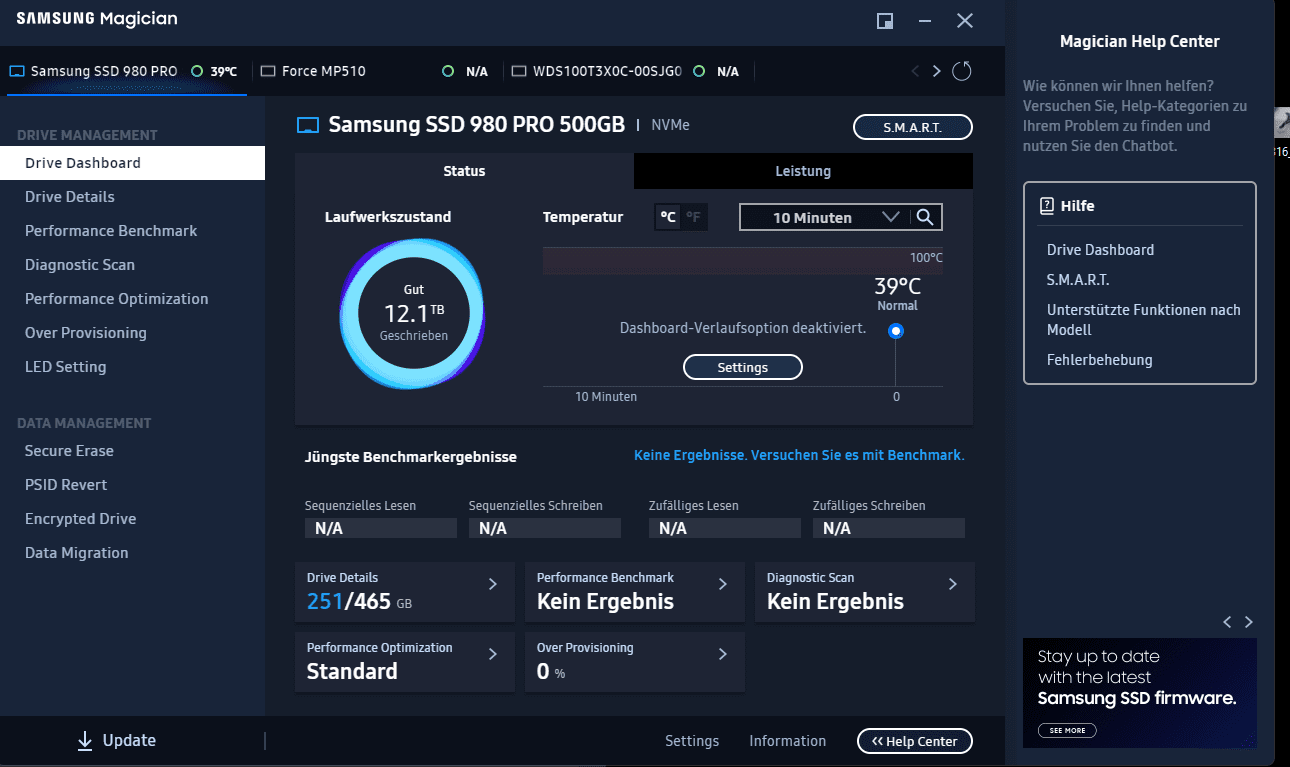Open LED Setting in sidebar
This screenshot has height=767, width=1290.
pyautogui.click(x=132, y=367)
